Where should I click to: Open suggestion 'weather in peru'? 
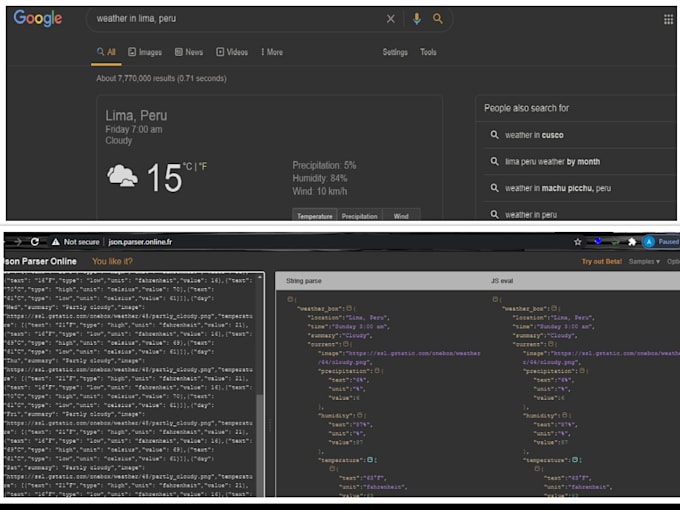point(531,215)
